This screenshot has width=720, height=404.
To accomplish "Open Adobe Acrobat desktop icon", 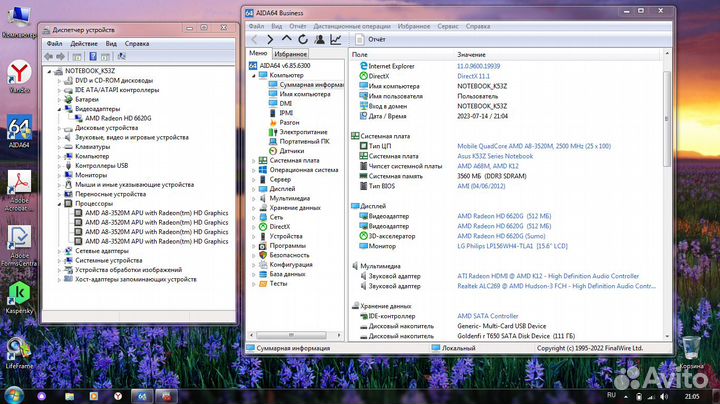I will [19, 190].
